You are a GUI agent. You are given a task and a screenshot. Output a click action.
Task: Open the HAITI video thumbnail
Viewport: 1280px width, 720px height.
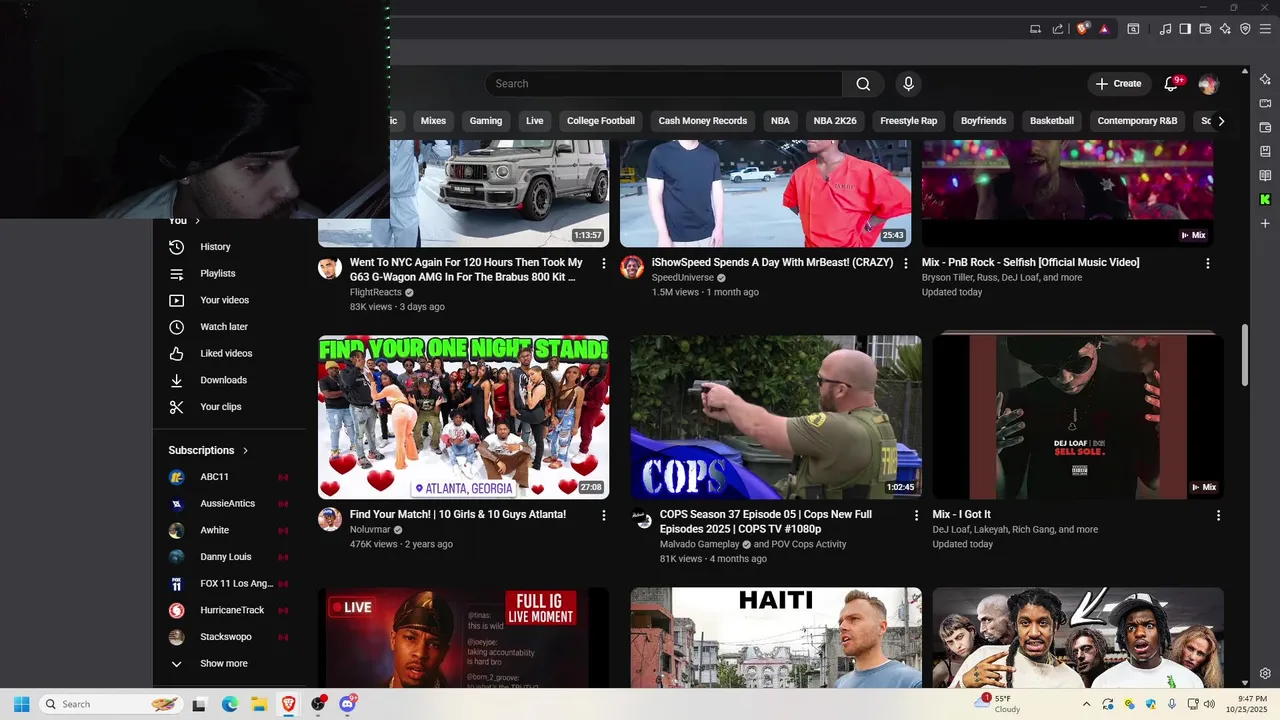coord(776,637)
